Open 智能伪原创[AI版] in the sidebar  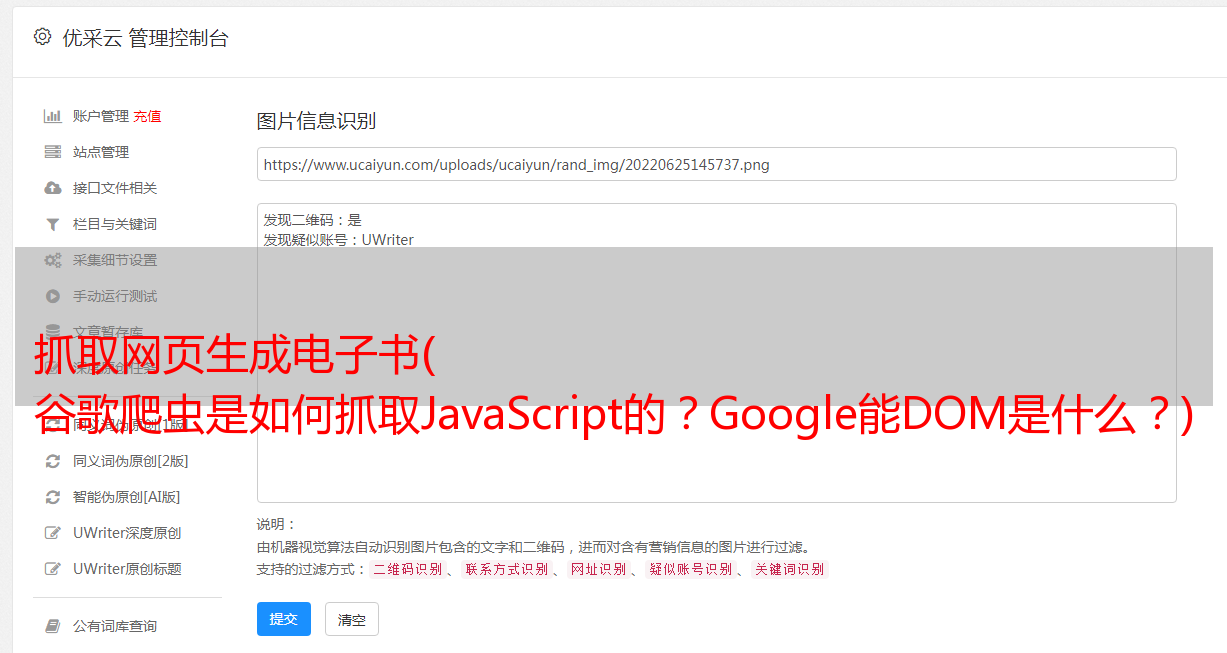pos(127,497)
